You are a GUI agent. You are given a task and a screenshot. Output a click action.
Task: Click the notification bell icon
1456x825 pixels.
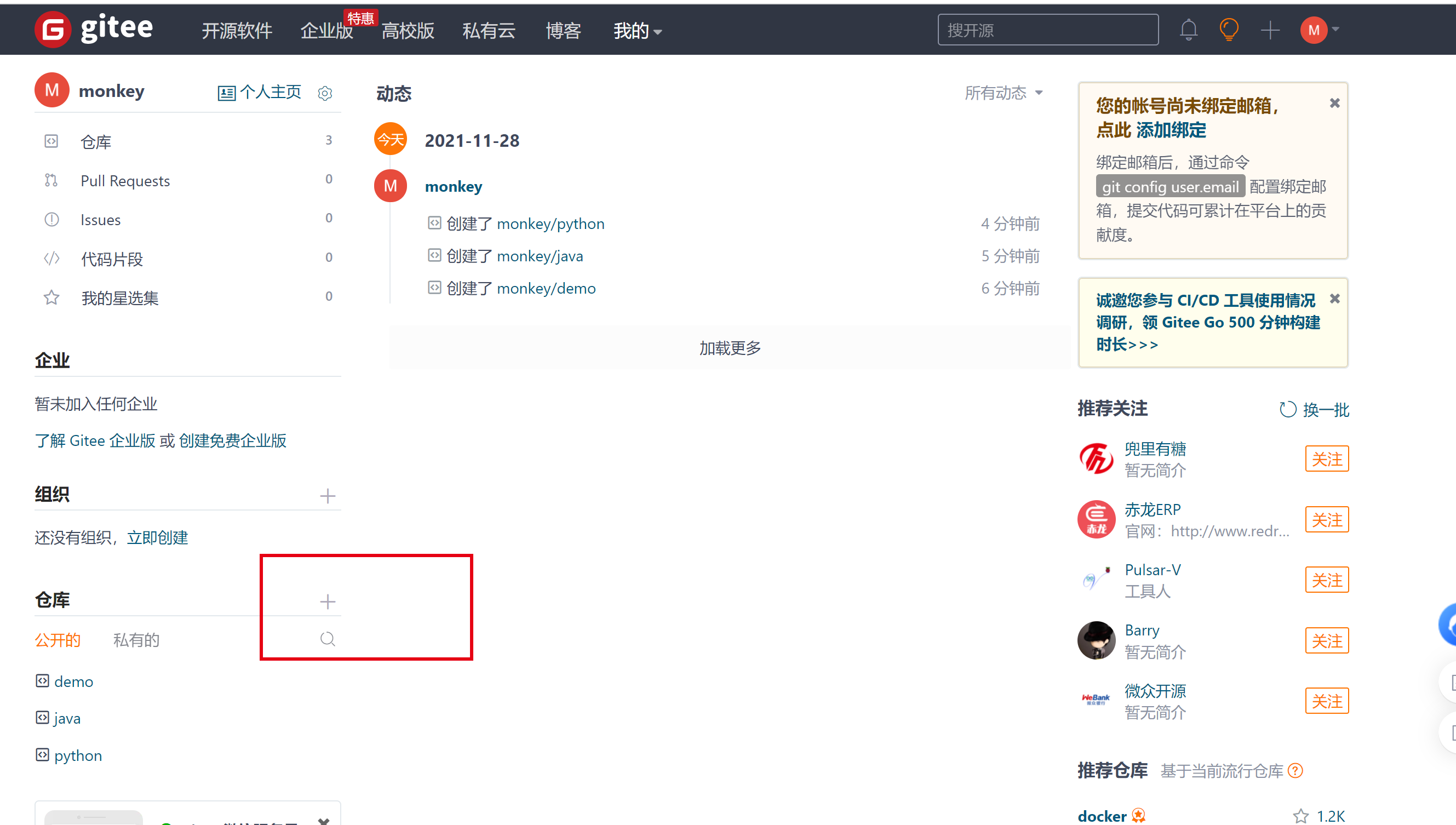coord(1188,30)
